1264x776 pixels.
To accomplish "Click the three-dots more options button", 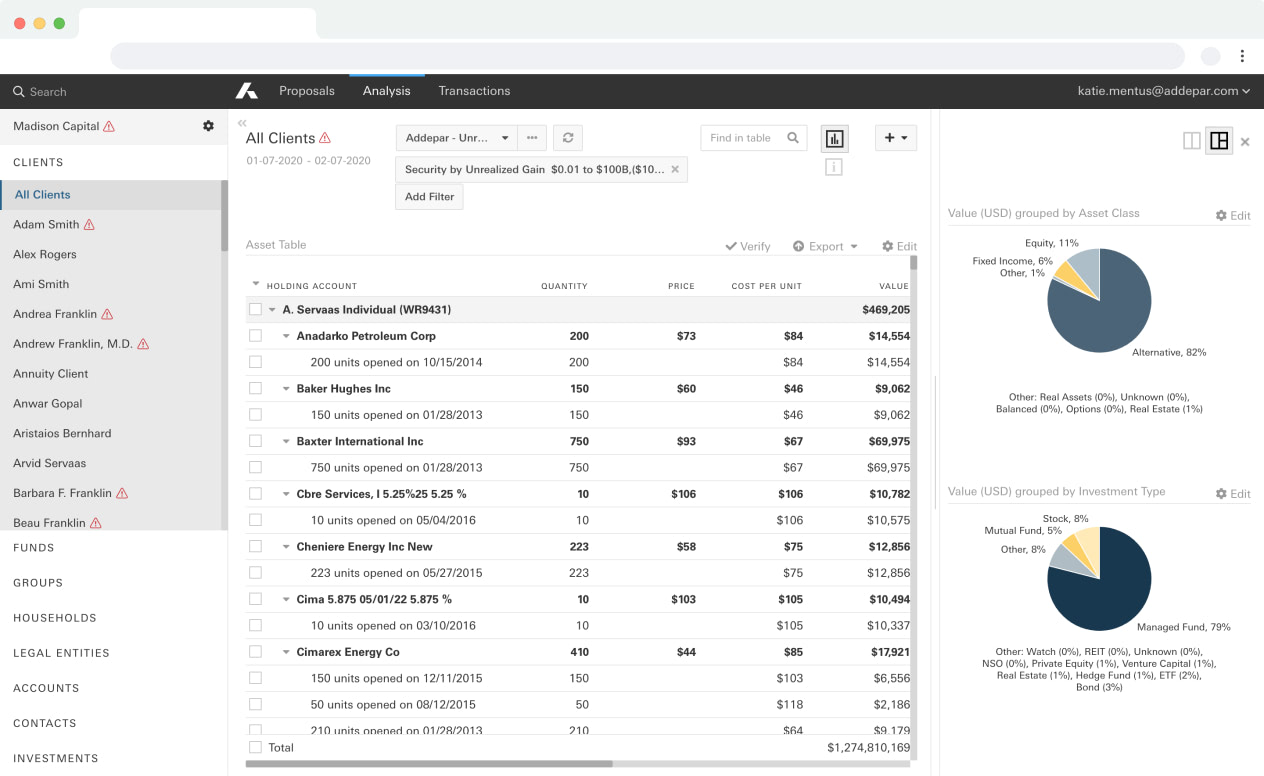I will tap(532, 138).
